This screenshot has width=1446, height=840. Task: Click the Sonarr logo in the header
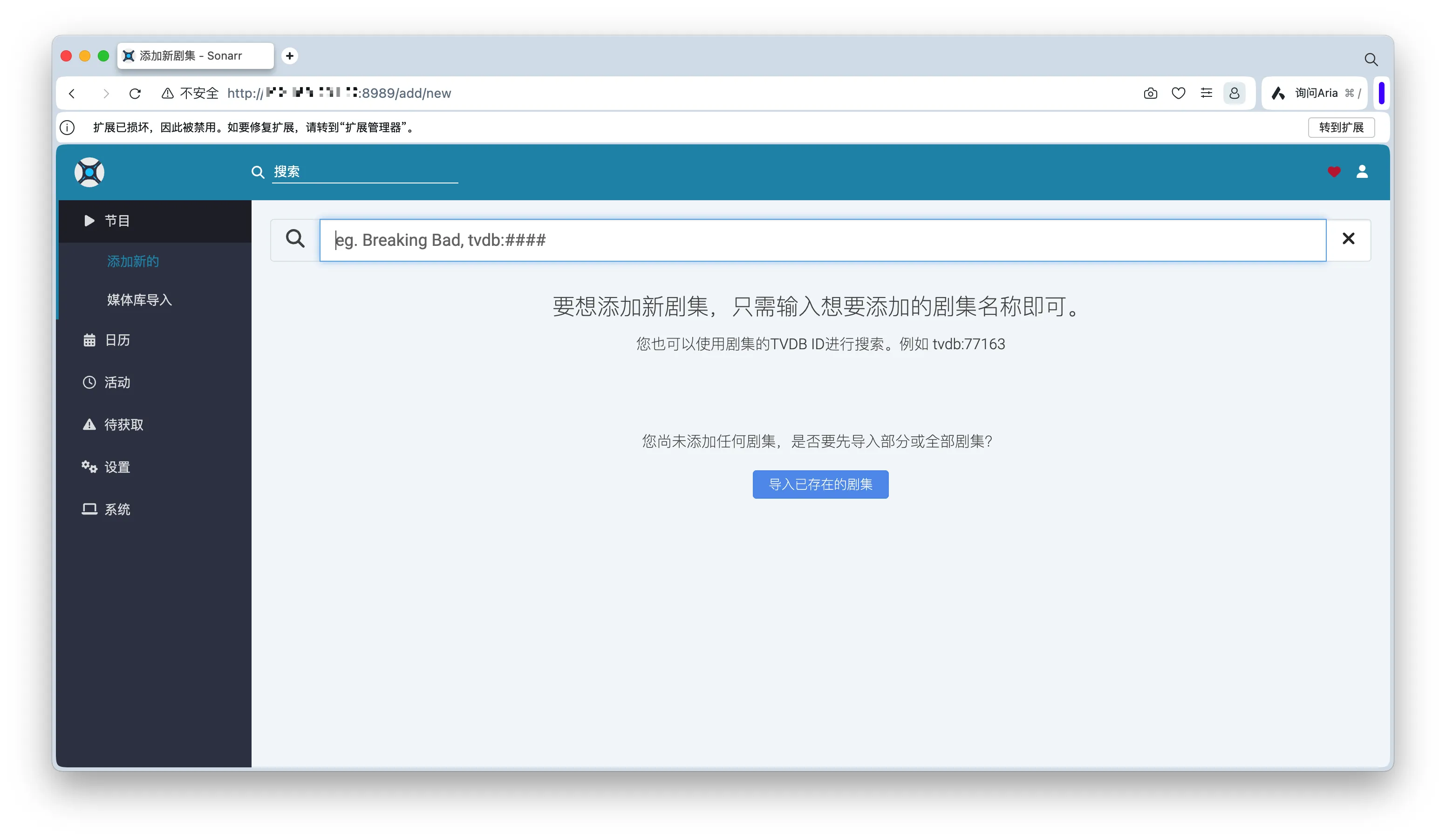[89, 172]
